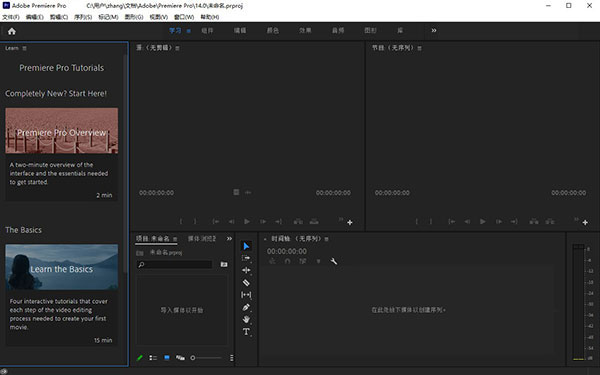Open Premiere Pro Overview tutorial
600x375 pixels.
(x=62, y=130)
